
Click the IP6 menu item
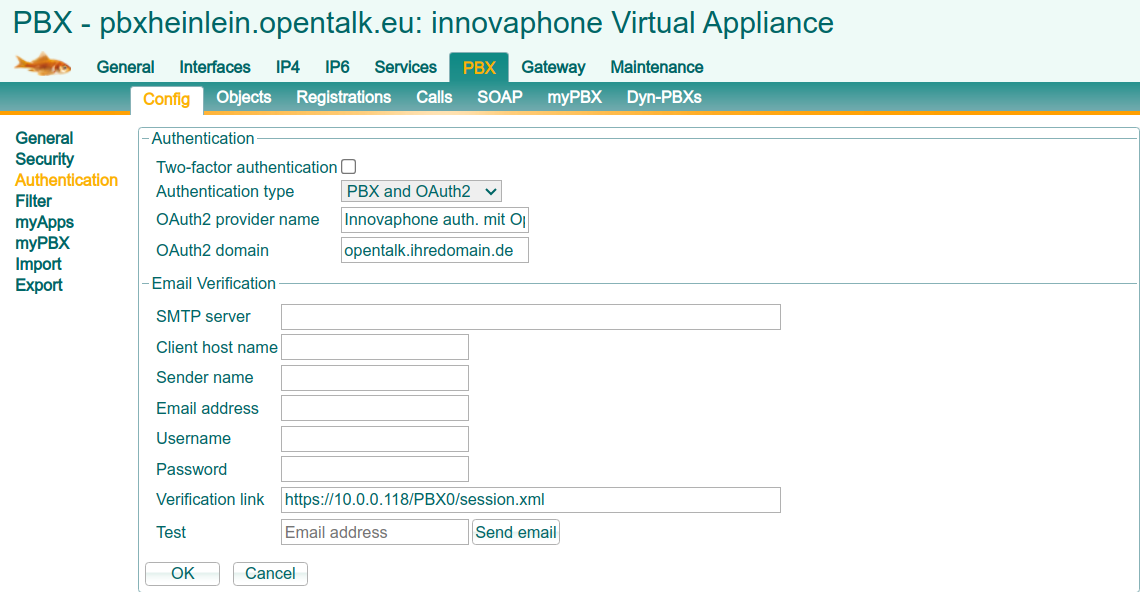[x=337, y=67]
